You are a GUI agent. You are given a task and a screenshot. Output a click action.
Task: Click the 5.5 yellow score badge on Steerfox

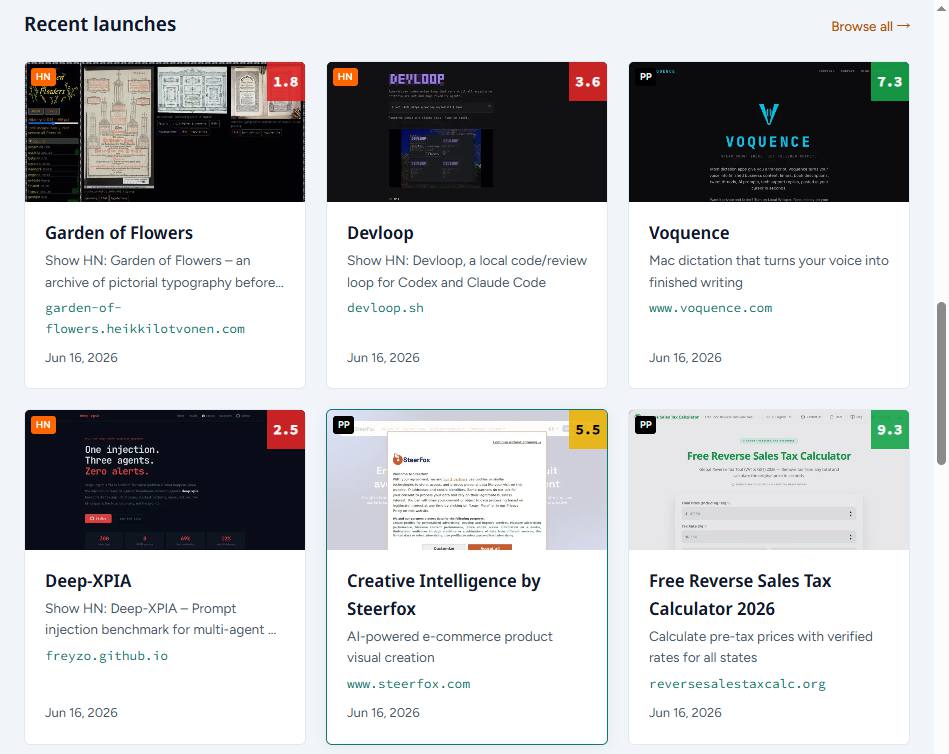(588, 430)
